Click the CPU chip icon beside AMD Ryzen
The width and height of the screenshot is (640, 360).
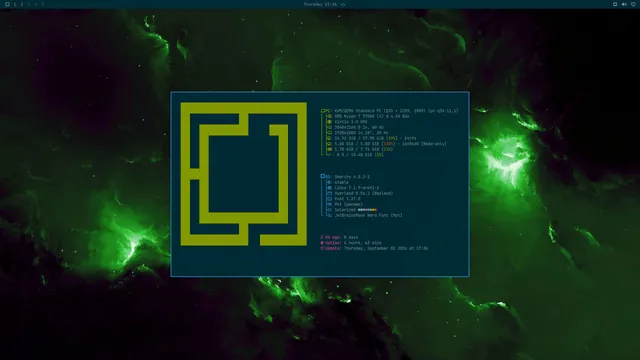point(329,116)
